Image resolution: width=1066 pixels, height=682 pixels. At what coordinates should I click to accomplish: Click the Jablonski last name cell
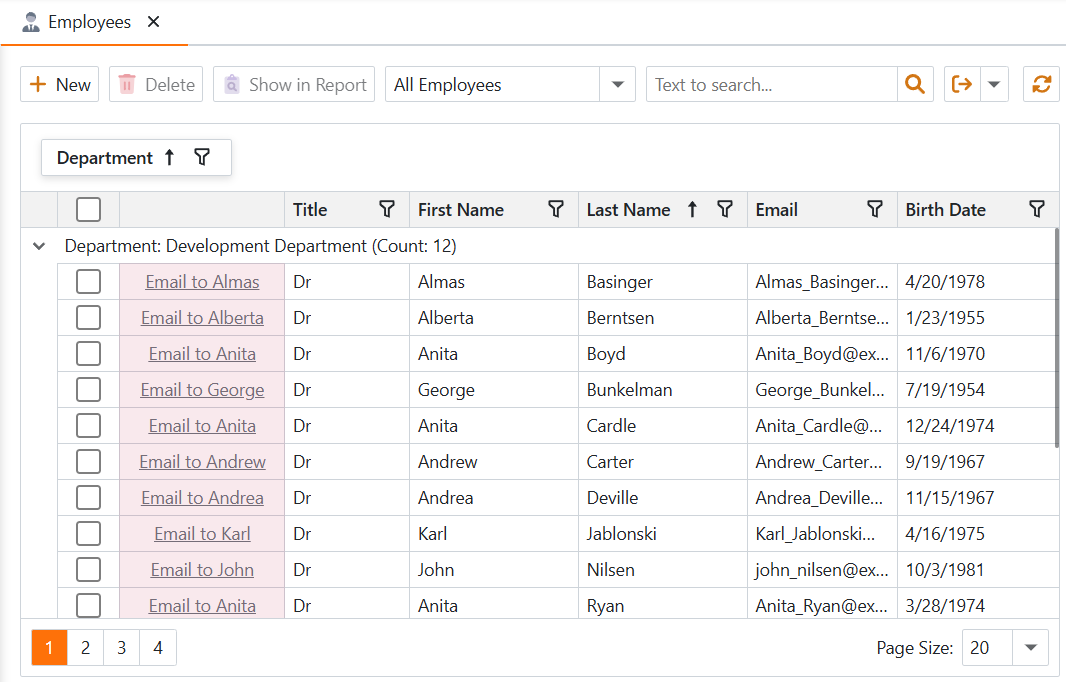click(x=662, y=534)
